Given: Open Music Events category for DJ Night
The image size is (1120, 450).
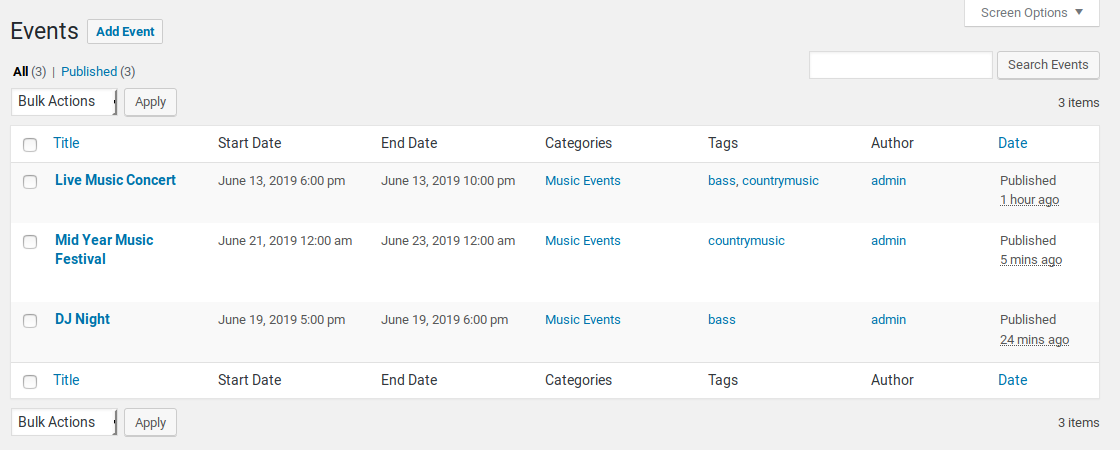Looking at the screenshot, I should (x=583, y=320).
